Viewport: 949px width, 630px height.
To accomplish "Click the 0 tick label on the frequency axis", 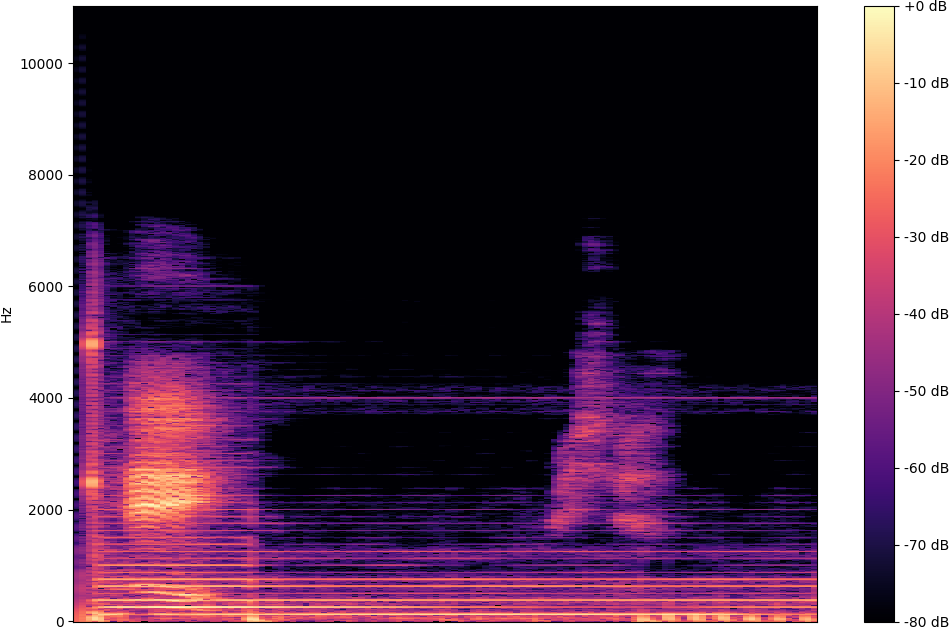I will 60,622.
